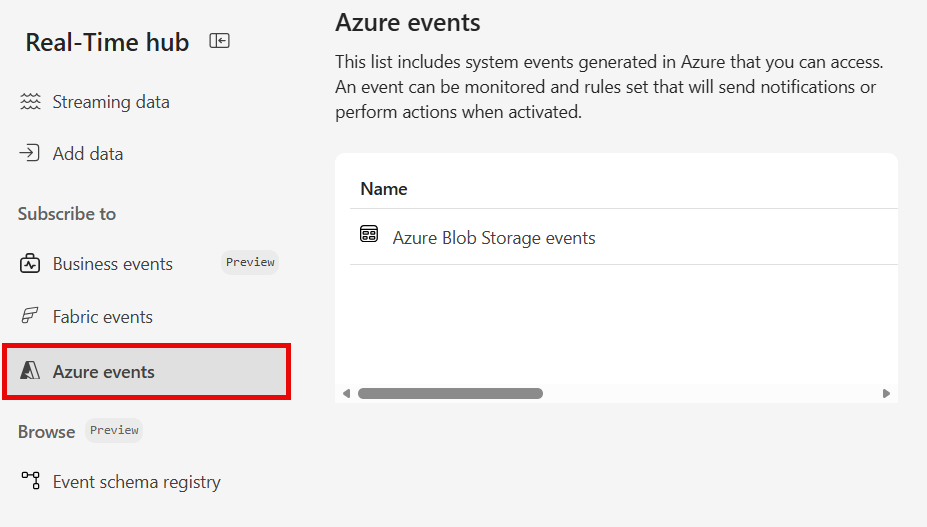Open Business events in the sidebar

click(113, 264)
